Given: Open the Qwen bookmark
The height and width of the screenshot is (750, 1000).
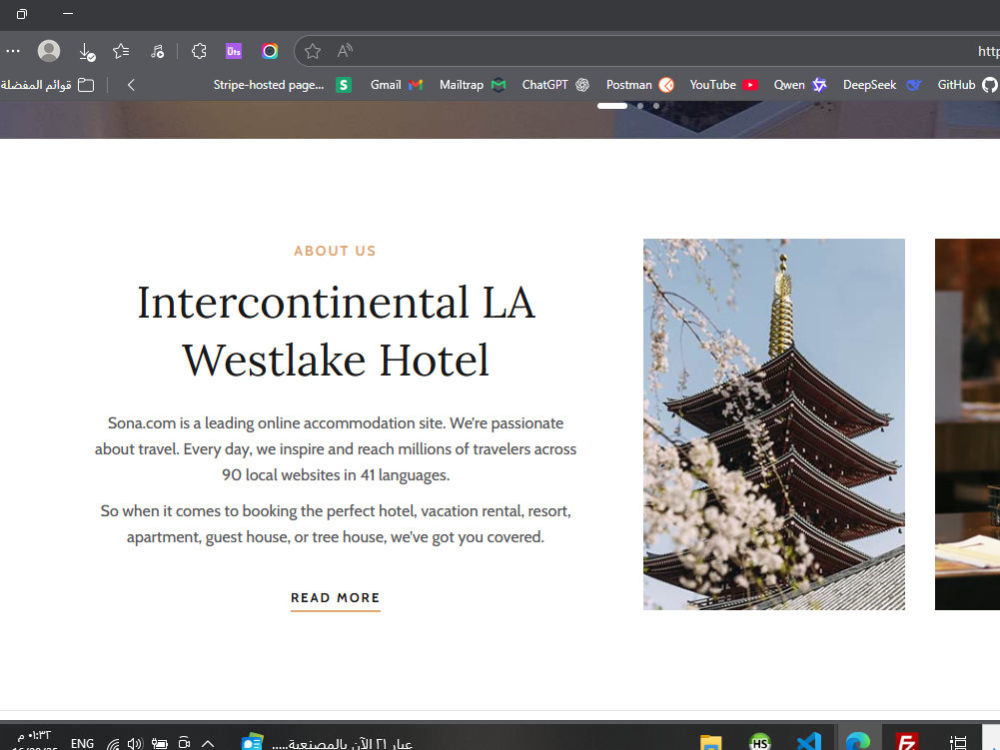Looking at the screenshot, I should click(800, 85).
